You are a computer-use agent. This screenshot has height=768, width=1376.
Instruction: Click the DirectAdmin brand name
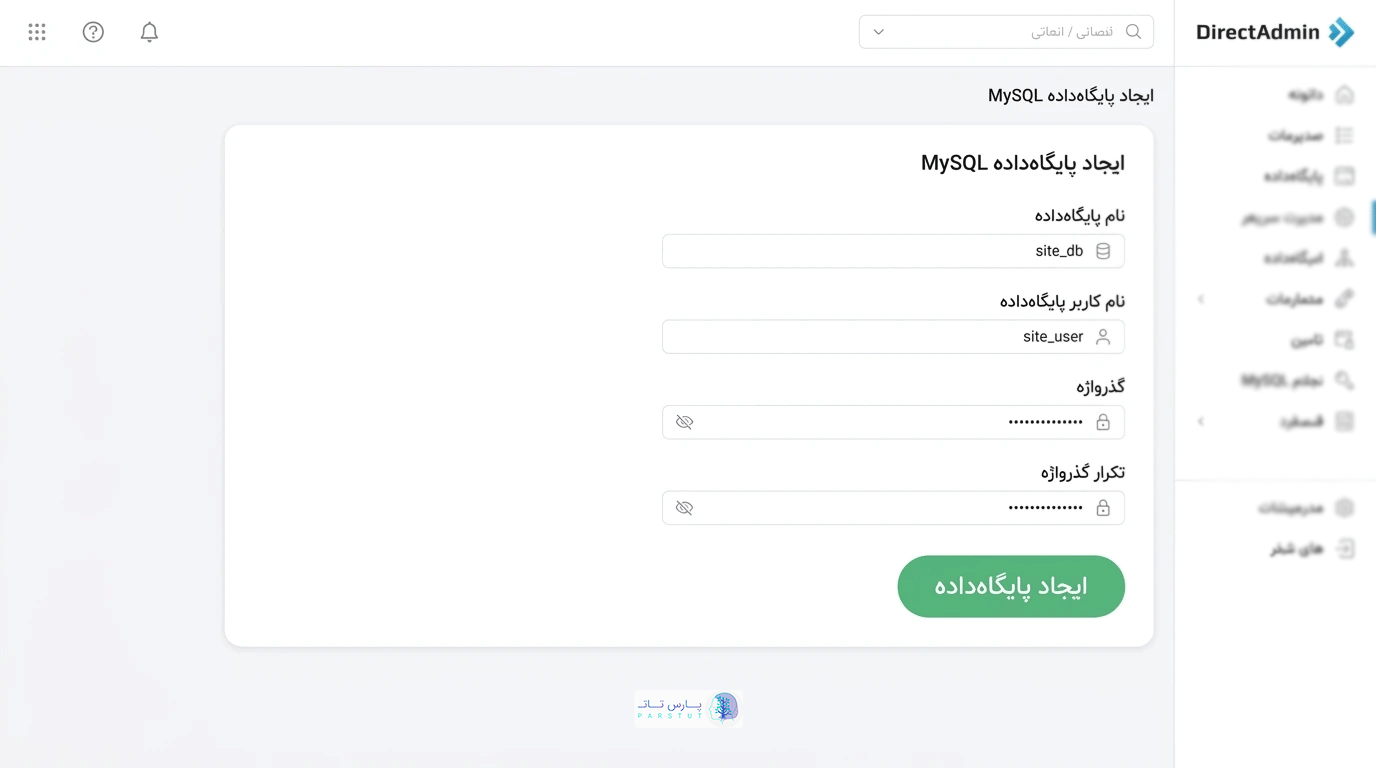coord(1258,32)
